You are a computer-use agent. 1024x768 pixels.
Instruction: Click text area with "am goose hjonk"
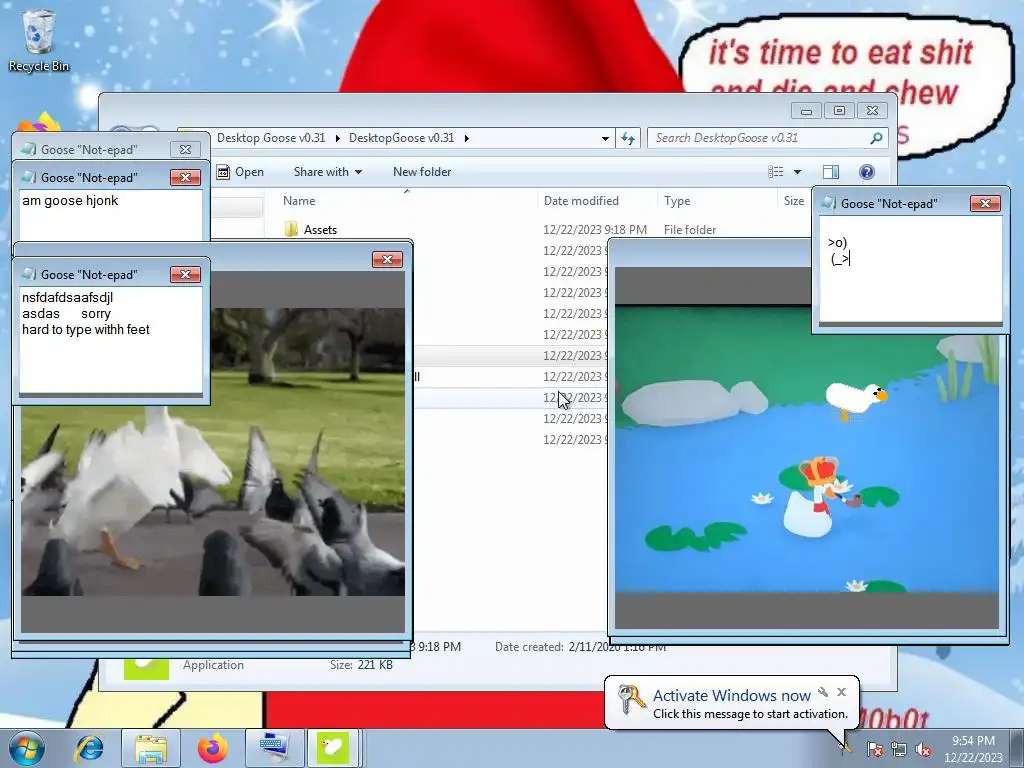111,215
